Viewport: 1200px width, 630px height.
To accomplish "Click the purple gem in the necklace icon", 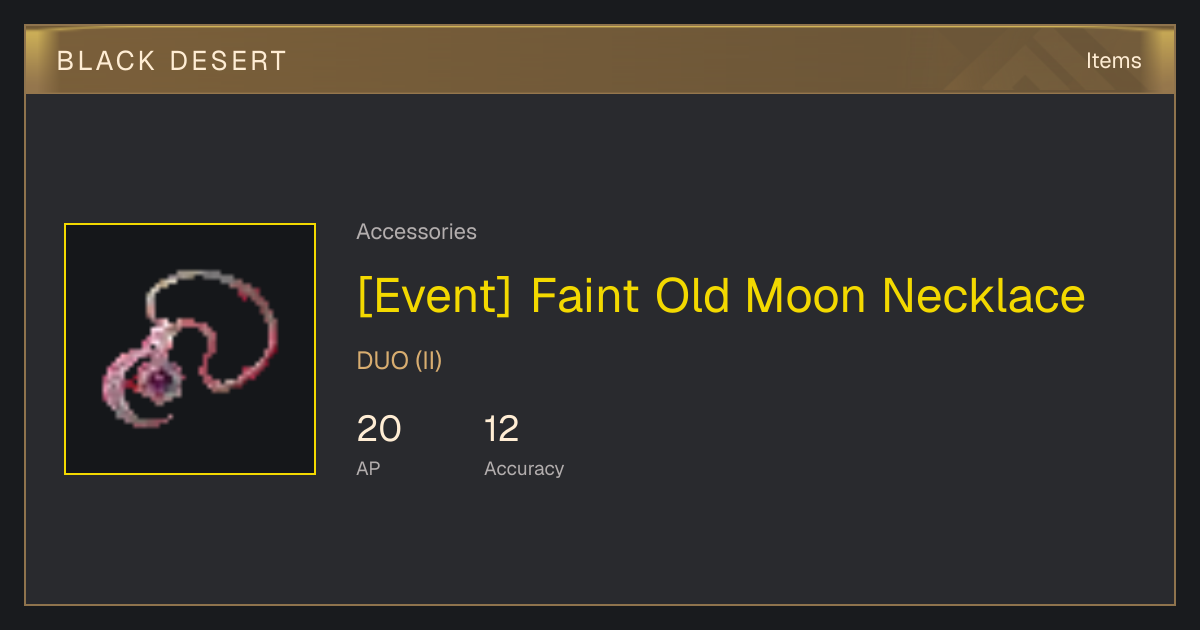I will click(157, 379).
